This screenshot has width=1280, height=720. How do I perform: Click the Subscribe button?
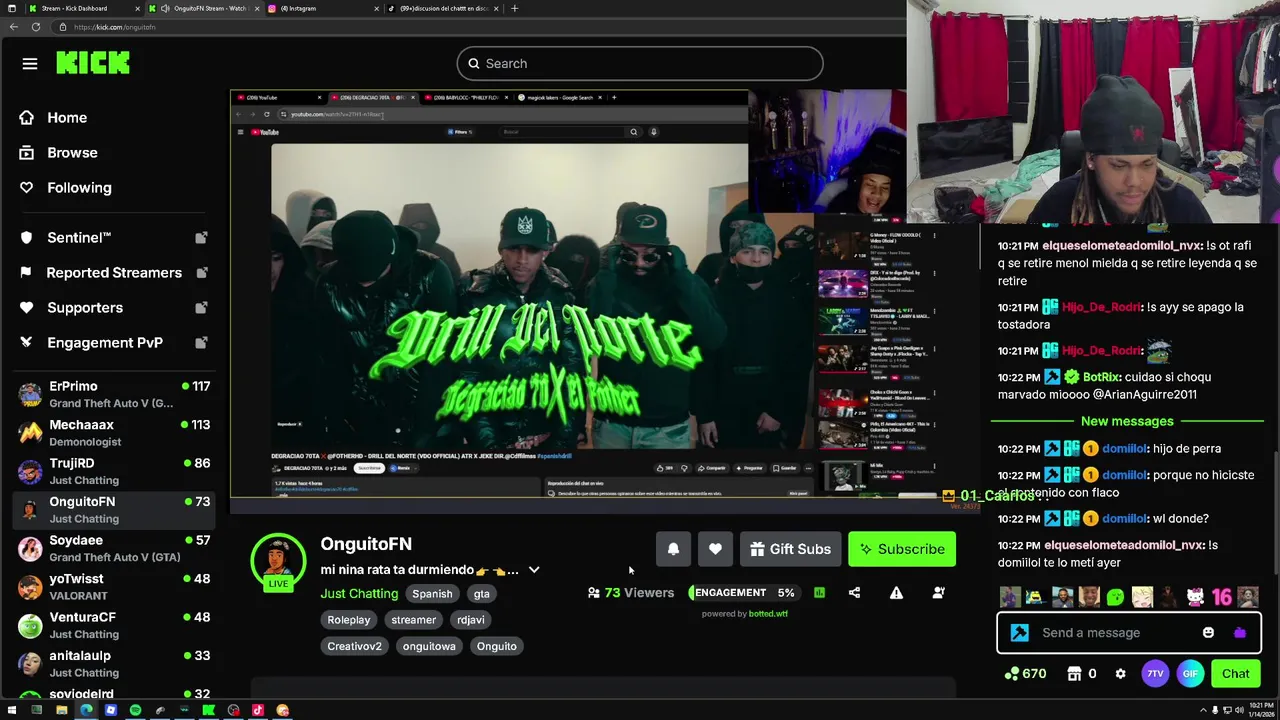click(902, 549)
